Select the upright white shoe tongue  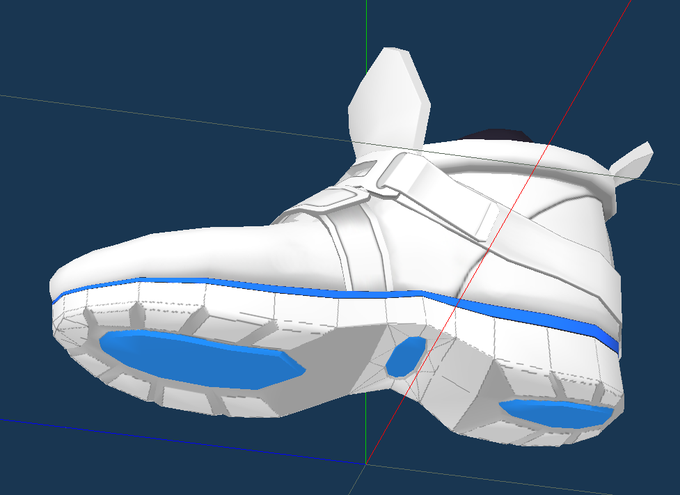pos(389,101)
